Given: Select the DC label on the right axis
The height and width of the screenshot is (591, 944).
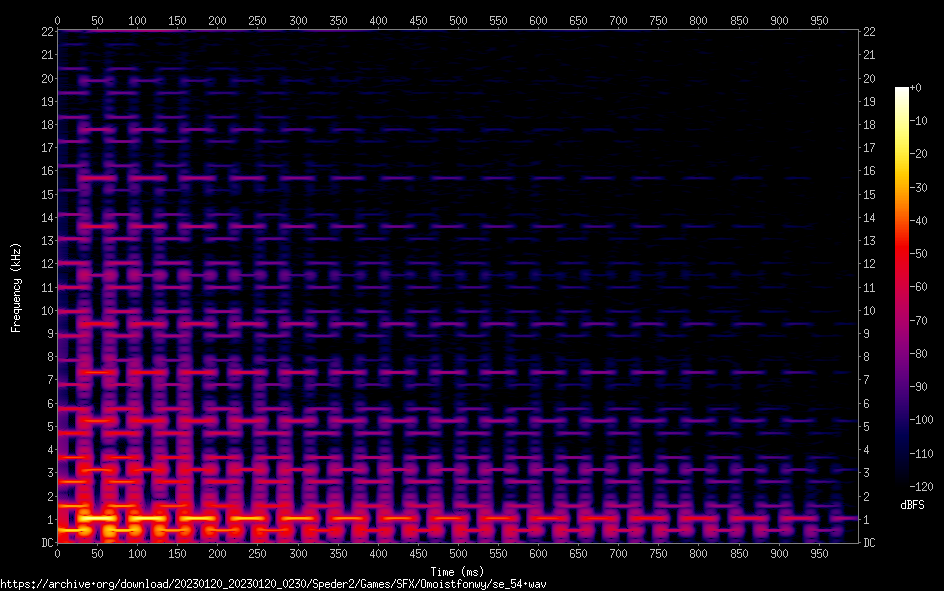Looking at the screenshot, I should pos(870,543).
